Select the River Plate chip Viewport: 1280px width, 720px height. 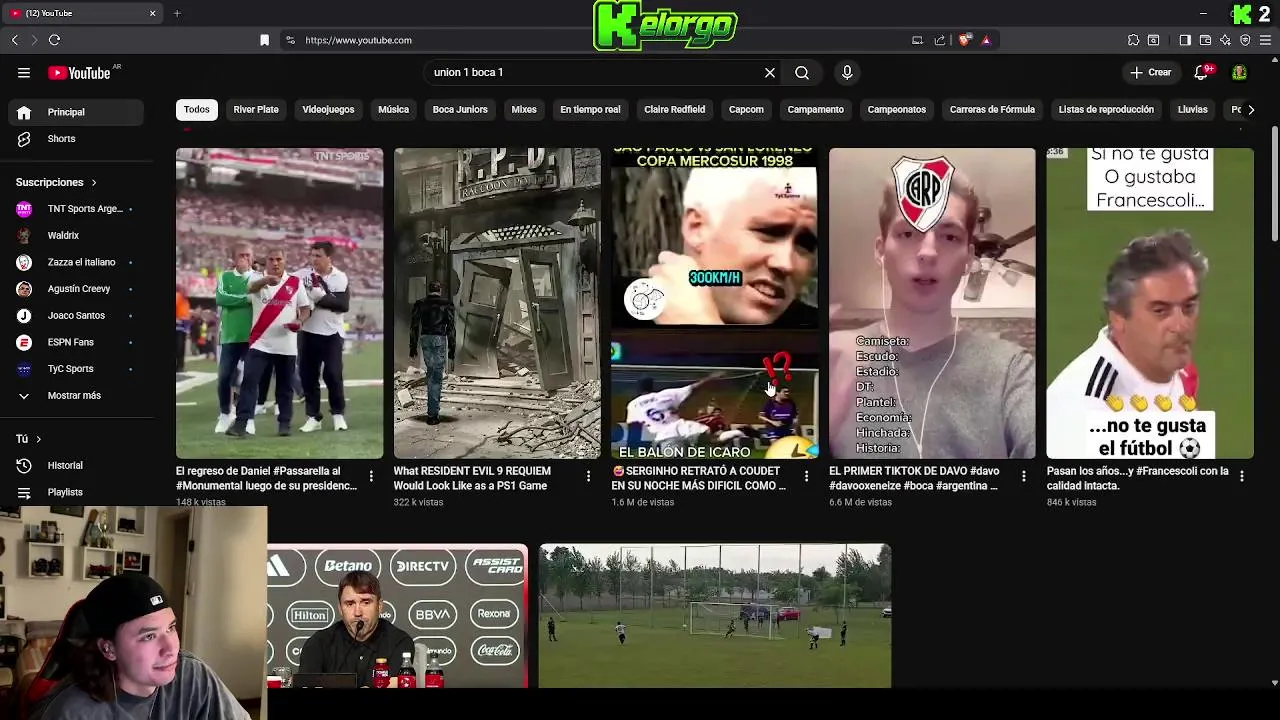(256, 110)
